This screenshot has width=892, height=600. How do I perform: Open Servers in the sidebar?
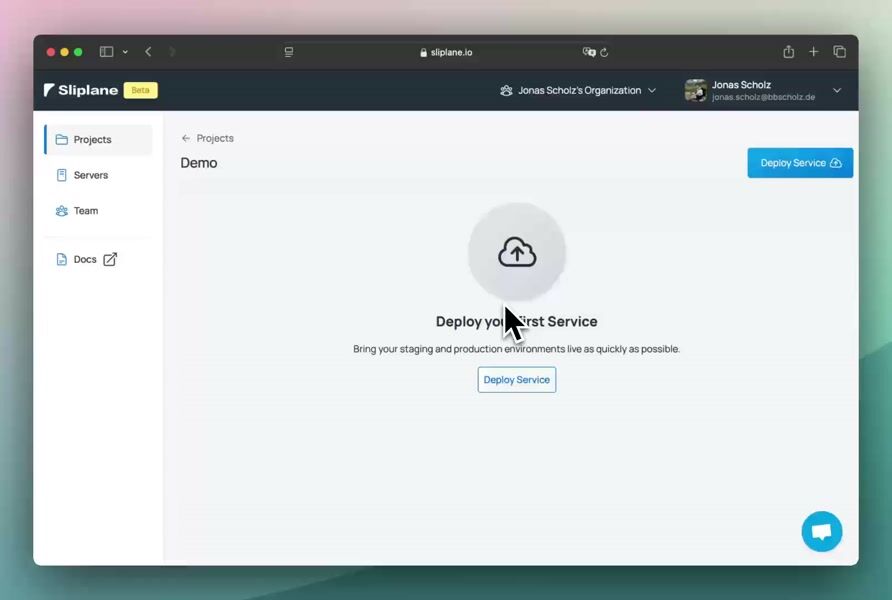(90, 175)
